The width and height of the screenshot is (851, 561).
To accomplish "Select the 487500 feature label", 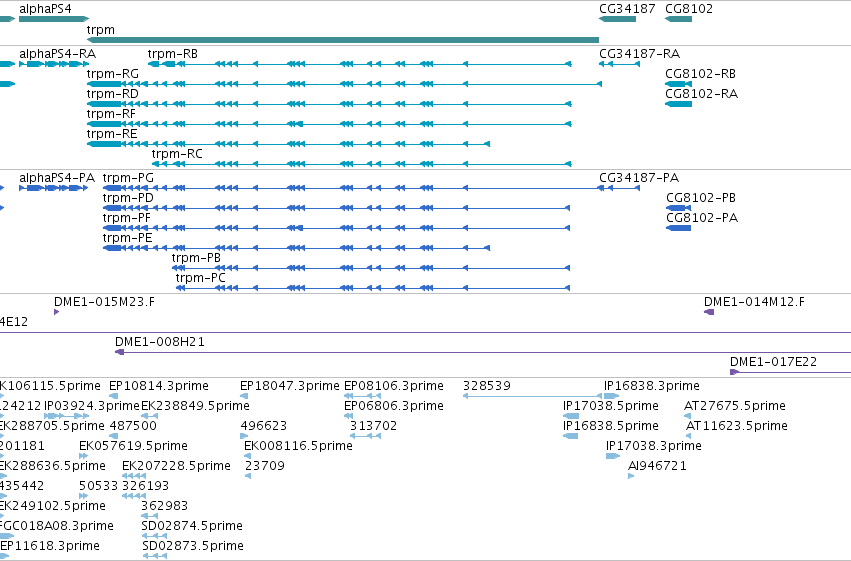I will pyautogui.click(x=133, y=426).
